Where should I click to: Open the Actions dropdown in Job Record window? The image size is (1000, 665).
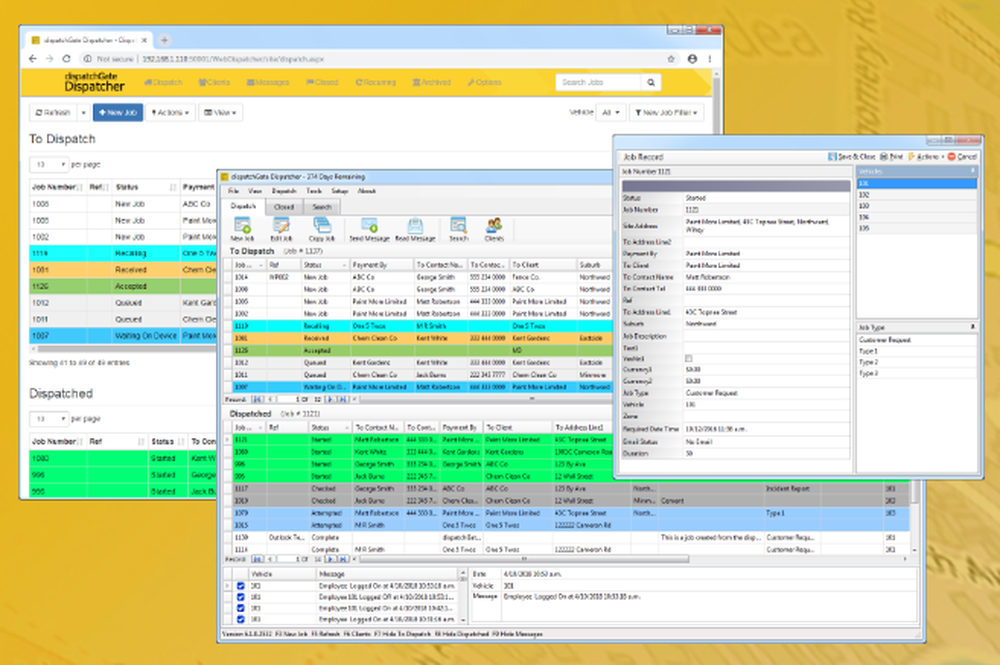[x=926, y=156]
